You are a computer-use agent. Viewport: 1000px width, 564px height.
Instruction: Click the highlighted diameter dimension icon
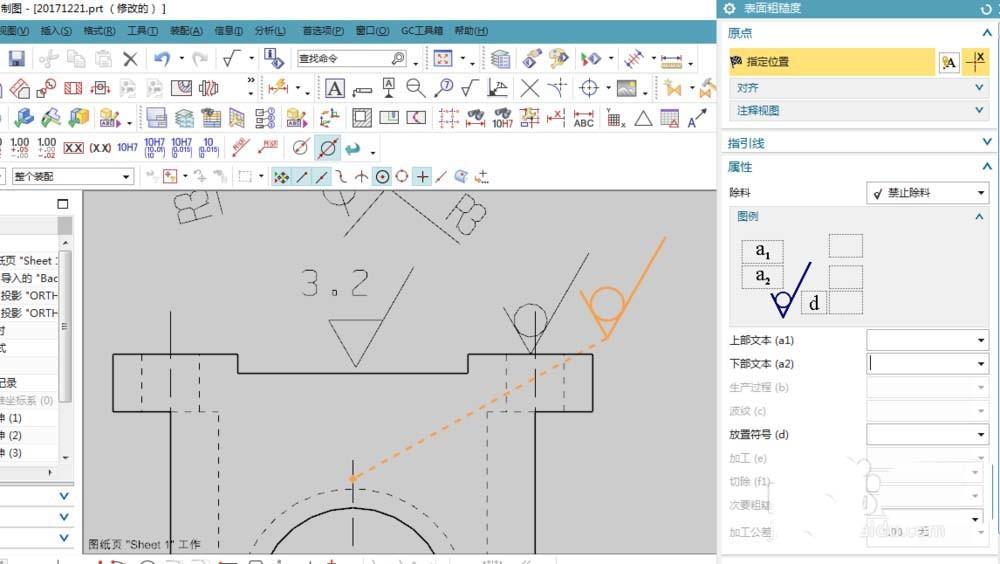click(328, 148)
